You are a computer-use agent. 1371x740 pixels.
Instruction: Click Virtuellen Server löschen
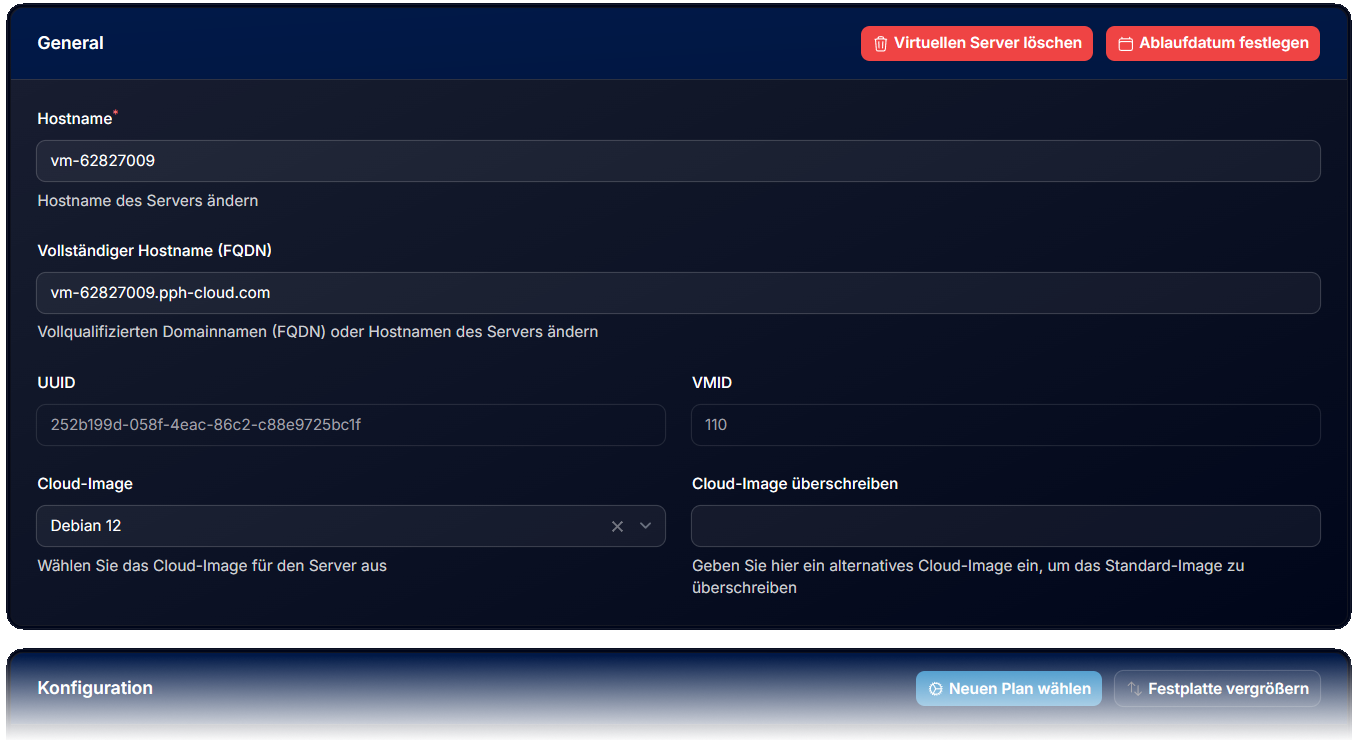coord(977,43)
